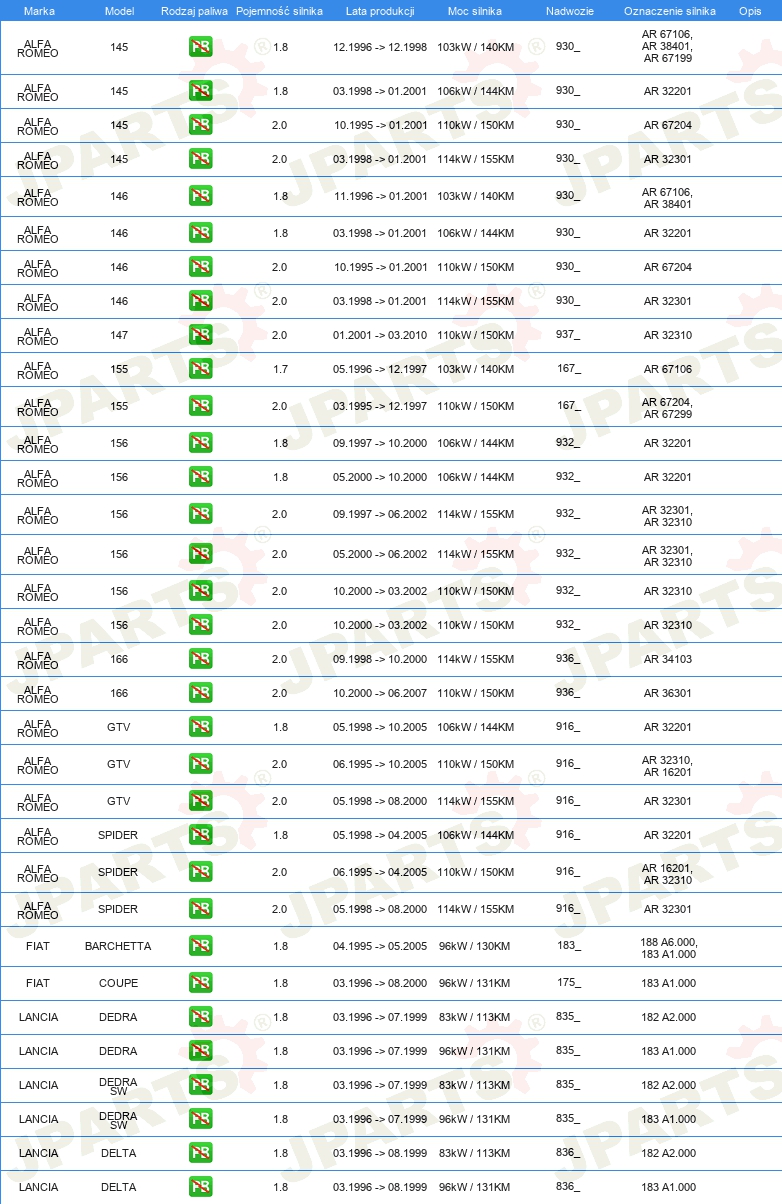Click the fuel icon for the Lancia Dedra SW 131KM row
This screenshot has width=782, height=1204.
(x=201, y=1119)
